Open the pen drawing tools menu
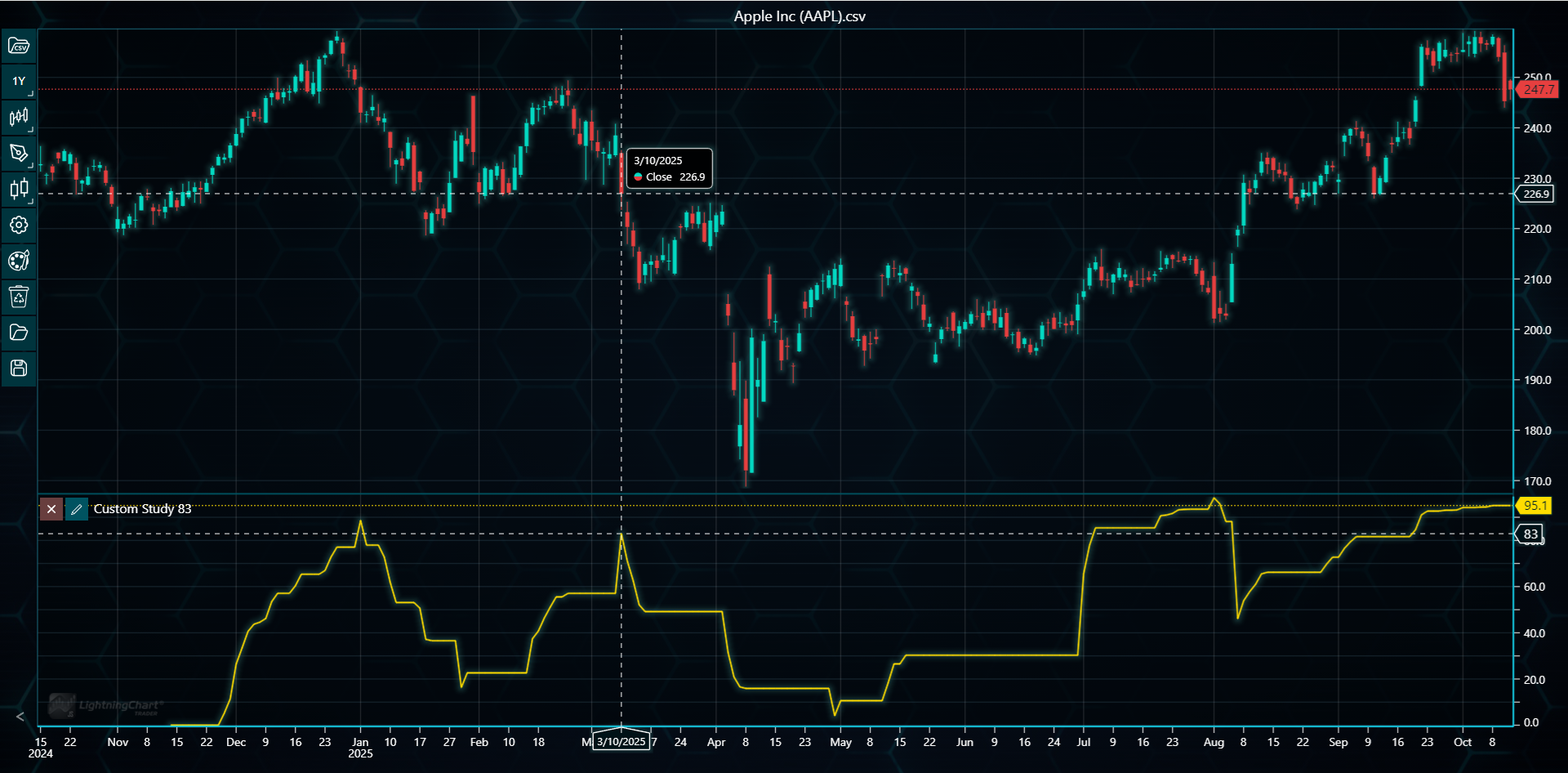The width and height of the screenshot is (1568, 773). click(19, 154)
